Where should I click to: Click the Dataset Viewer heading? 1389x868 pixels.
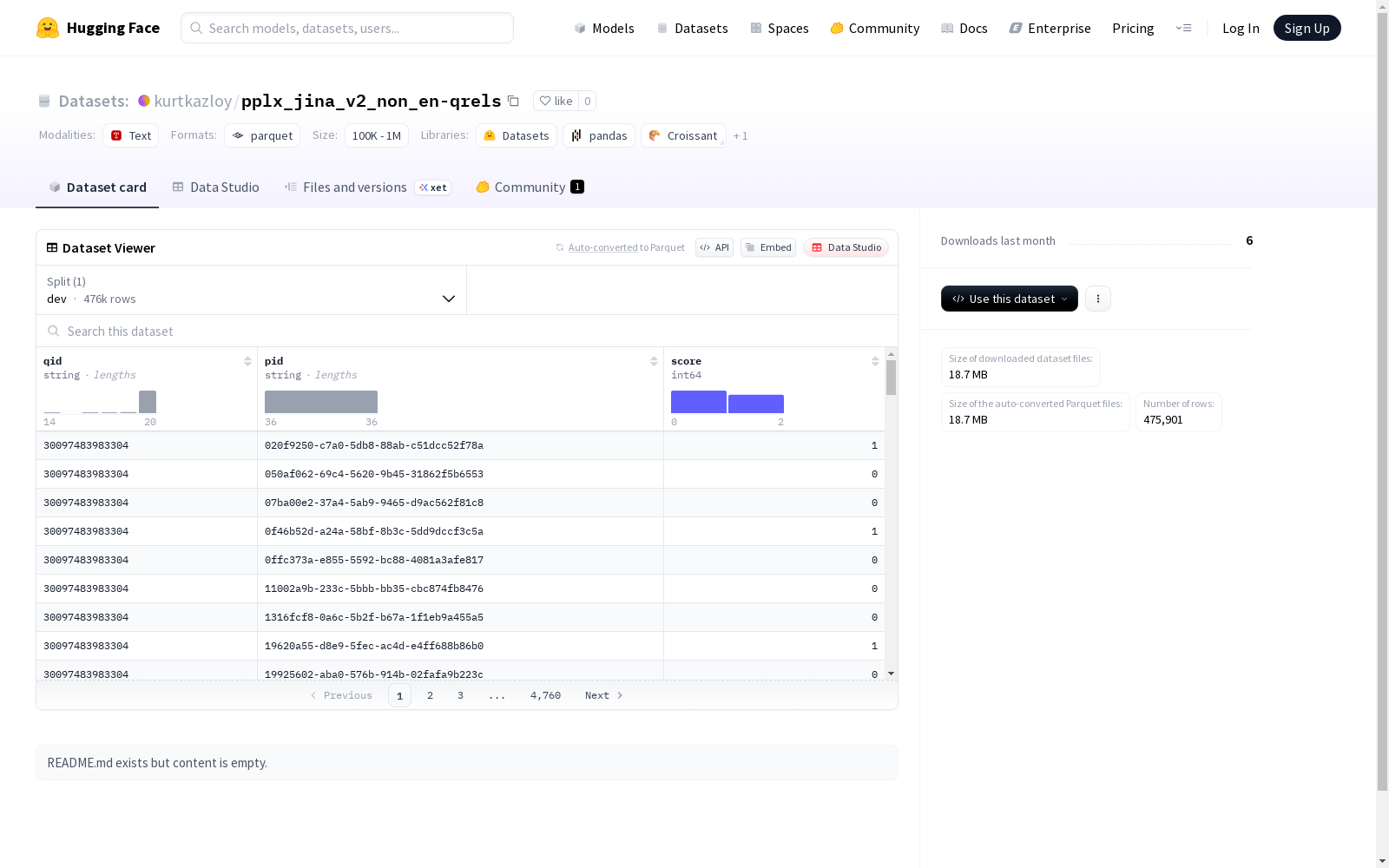(109, 247)
